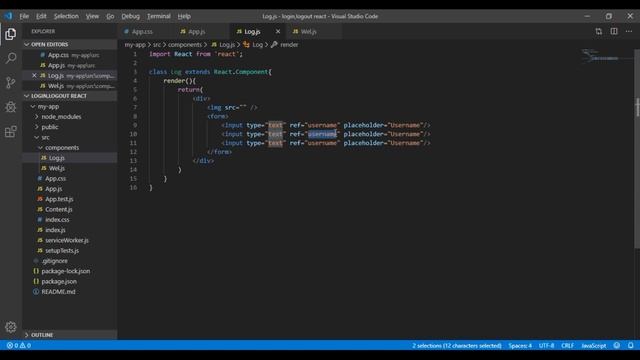Viewport: 640px width, 360px height.
Task: Change indentation via Spaces: 4
Action: click(x=520, y=345)
